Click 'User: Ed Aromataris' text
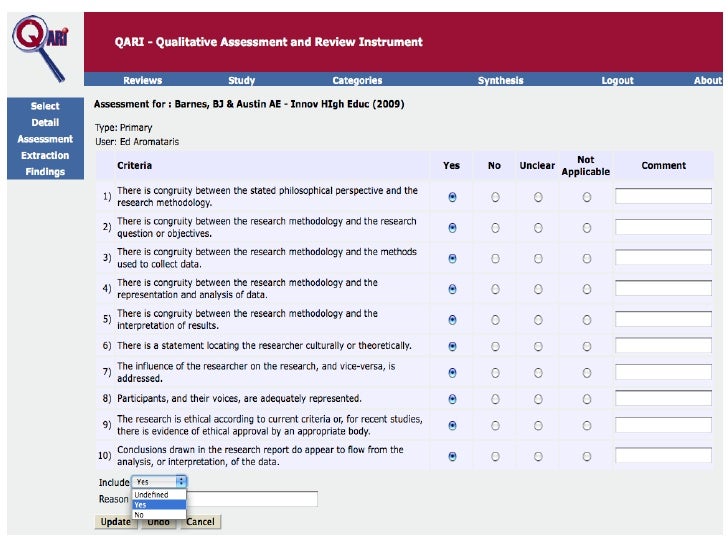Screen dimensions: 728x546 137,142
